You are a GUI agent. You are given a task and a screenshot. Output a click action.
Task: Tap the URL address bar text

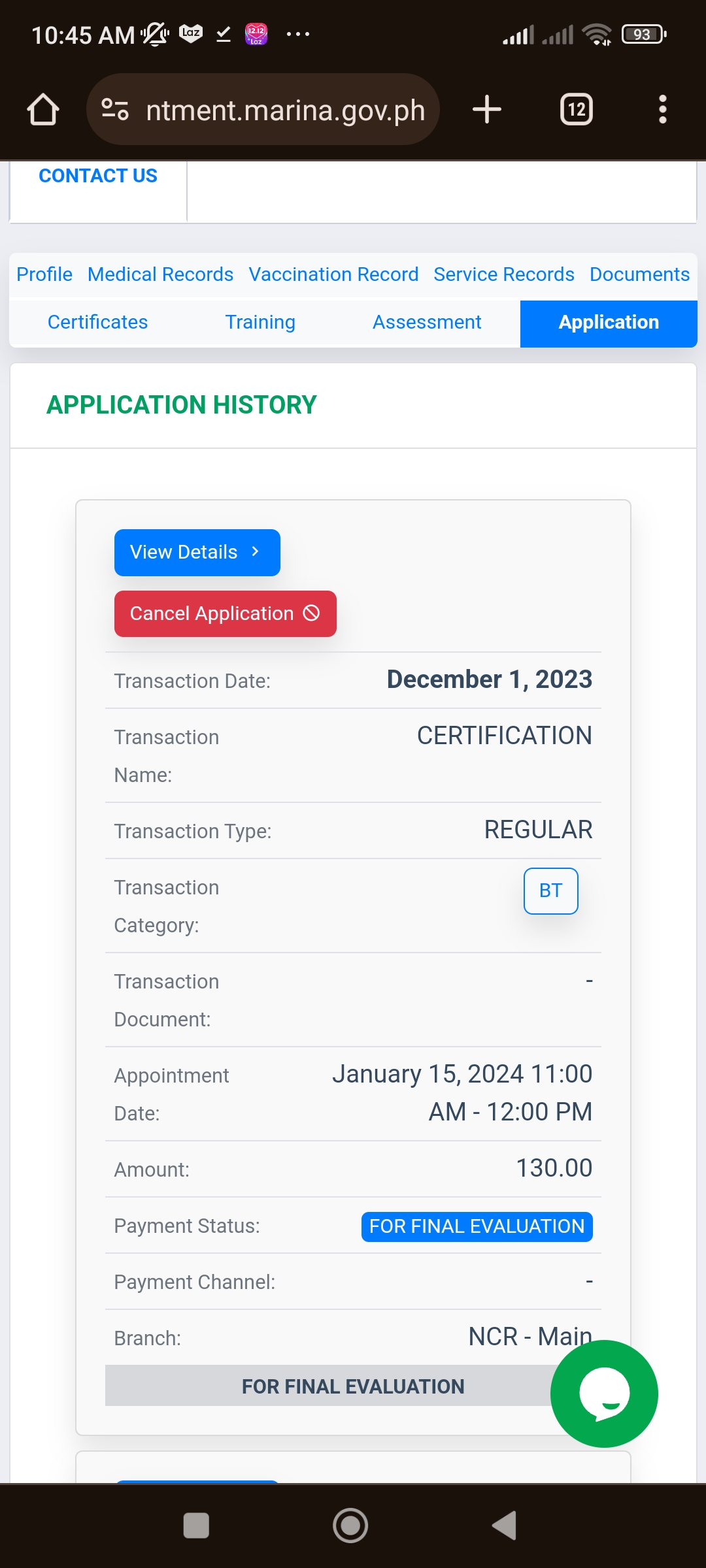click(x=286, y=110)
